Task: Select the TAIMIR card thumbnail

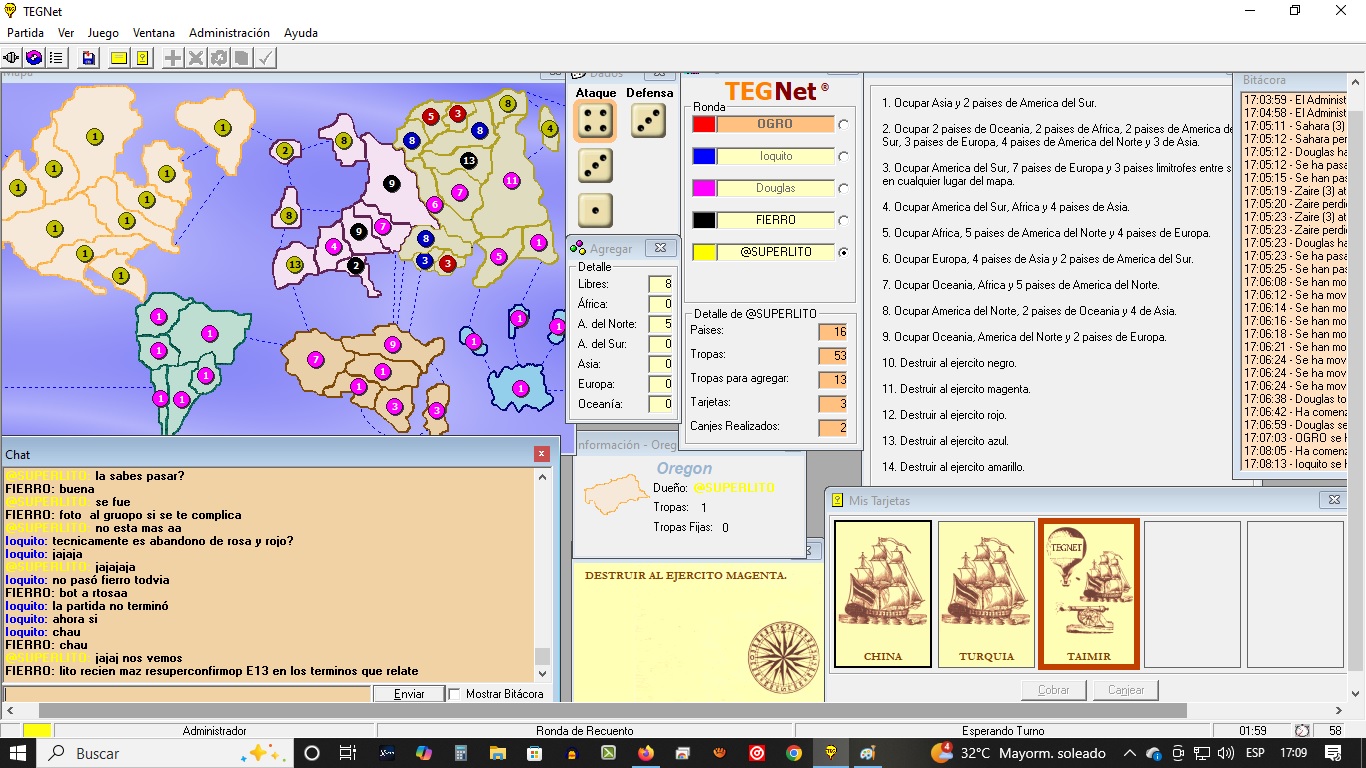Action: pos(1089,594)
